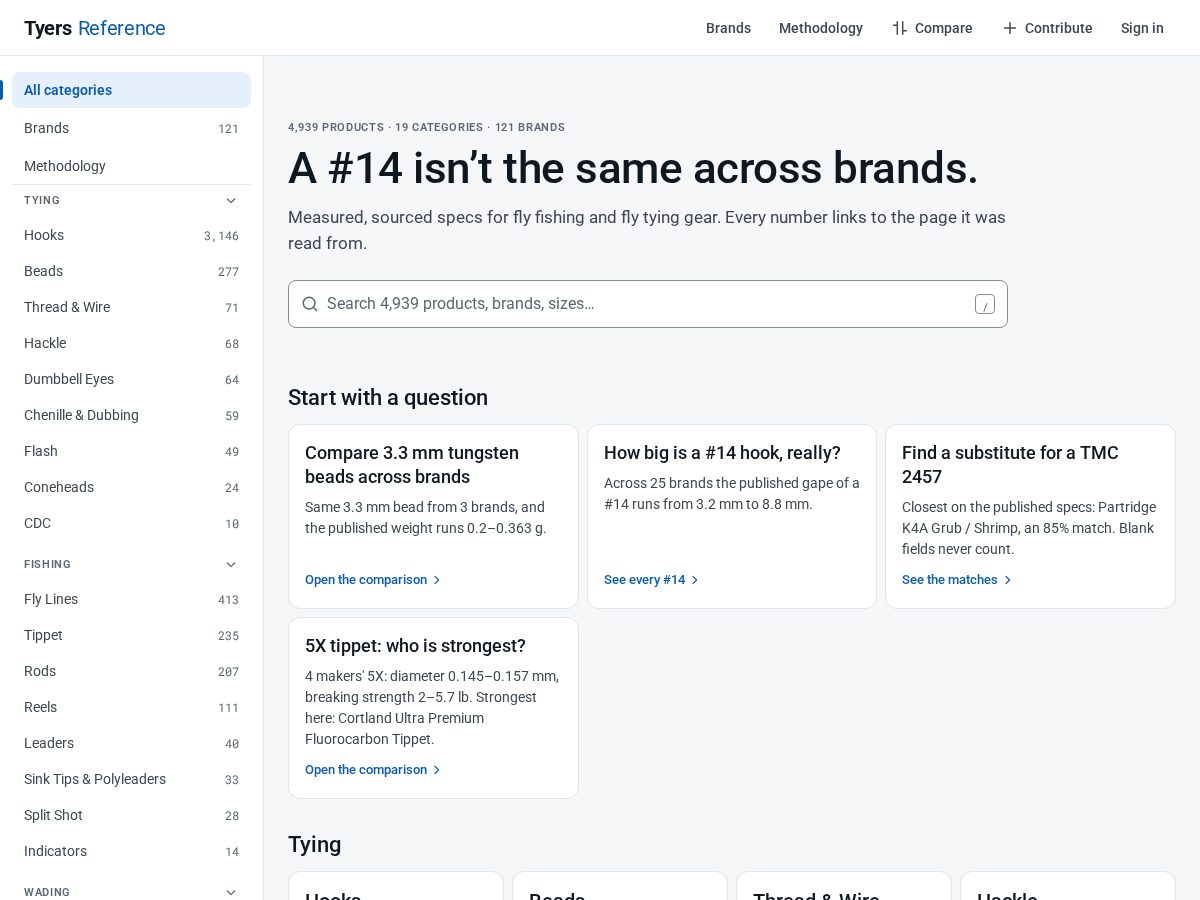Click arrow after 5X tippet 'Open the comparison'
Image resolution: width=1200 pixels, height=900 pixels.
pyautogui.click(x=436, y=770)
